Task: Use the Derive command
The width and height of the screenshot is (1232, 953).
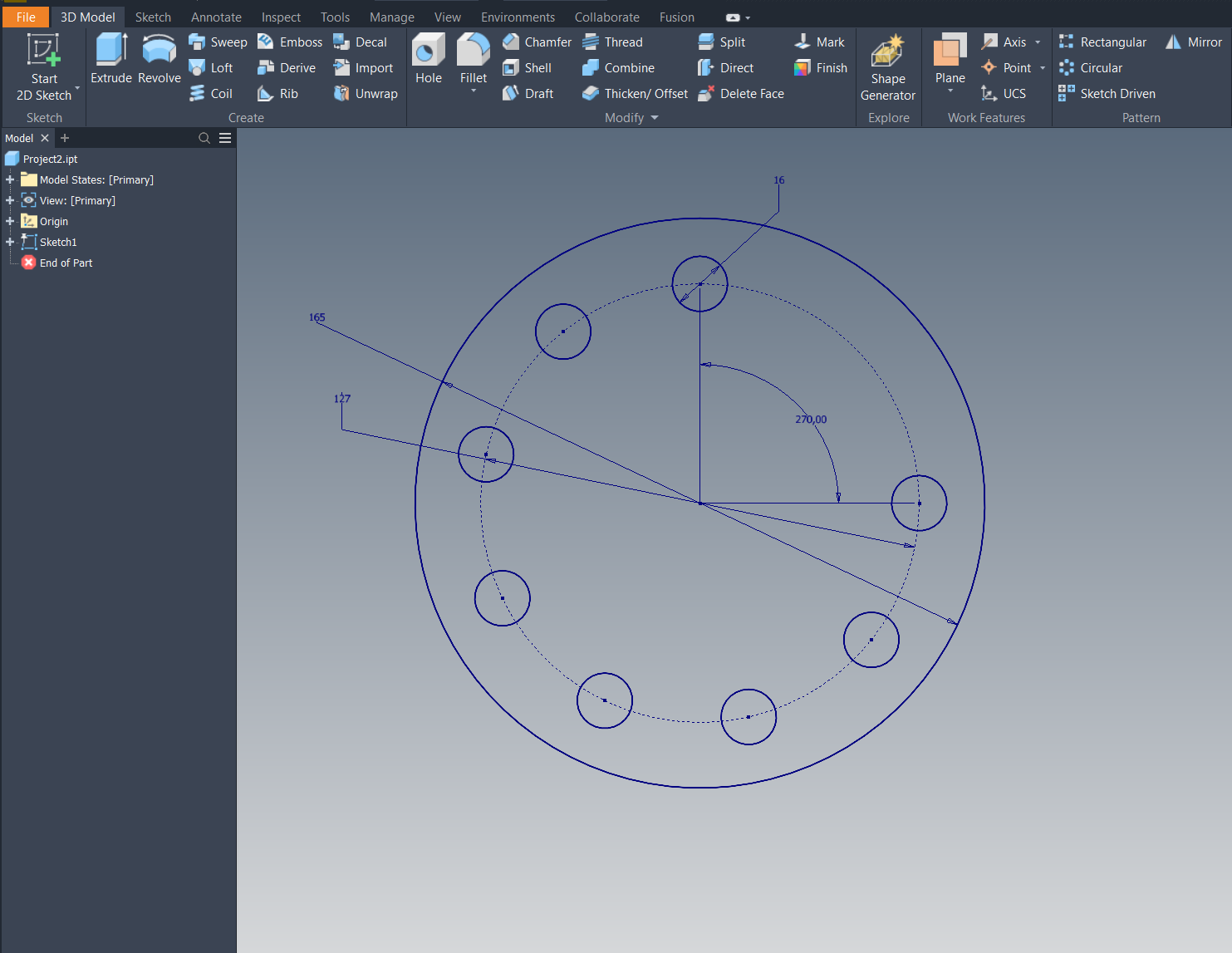Action: point(287,68)
